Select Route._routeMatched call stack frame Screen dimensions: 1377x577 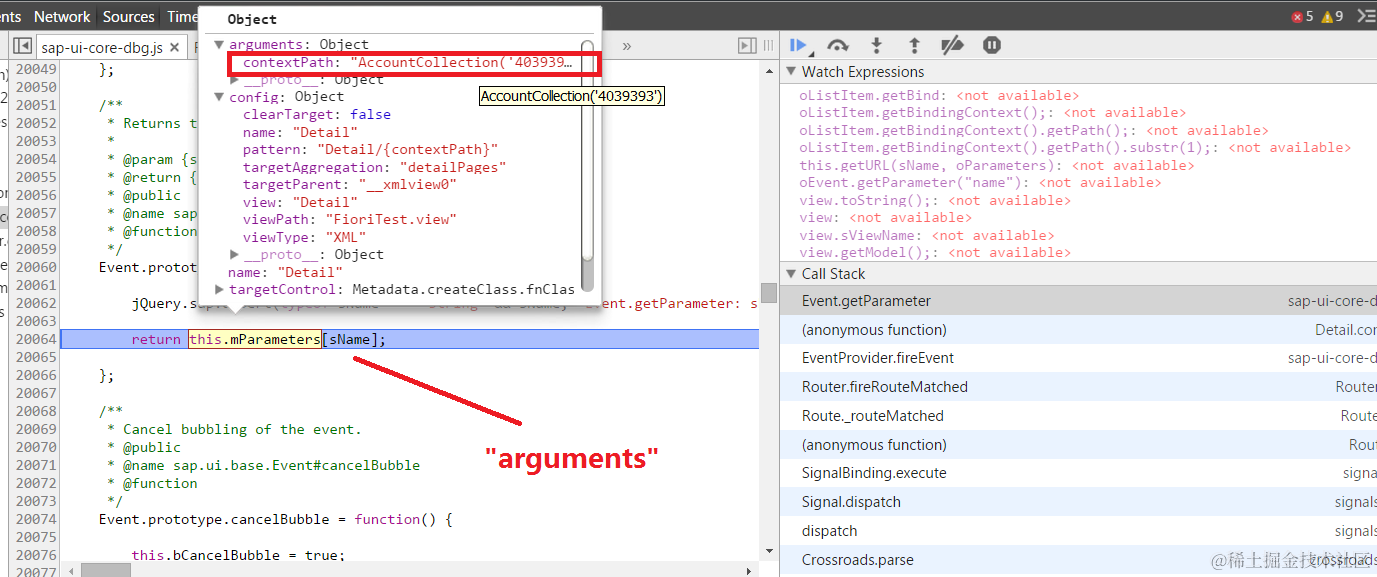[1078, 416]
